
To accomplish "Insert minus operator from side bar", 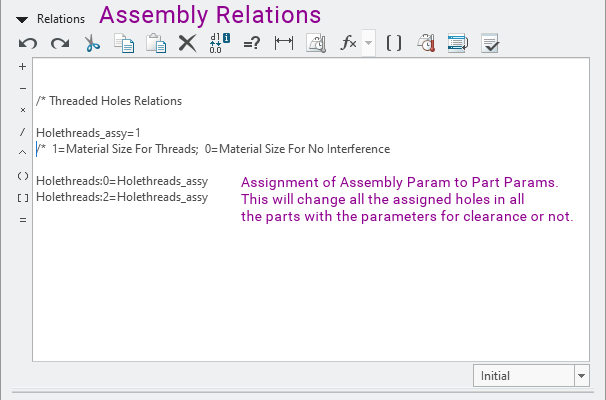I will (22, 89).
